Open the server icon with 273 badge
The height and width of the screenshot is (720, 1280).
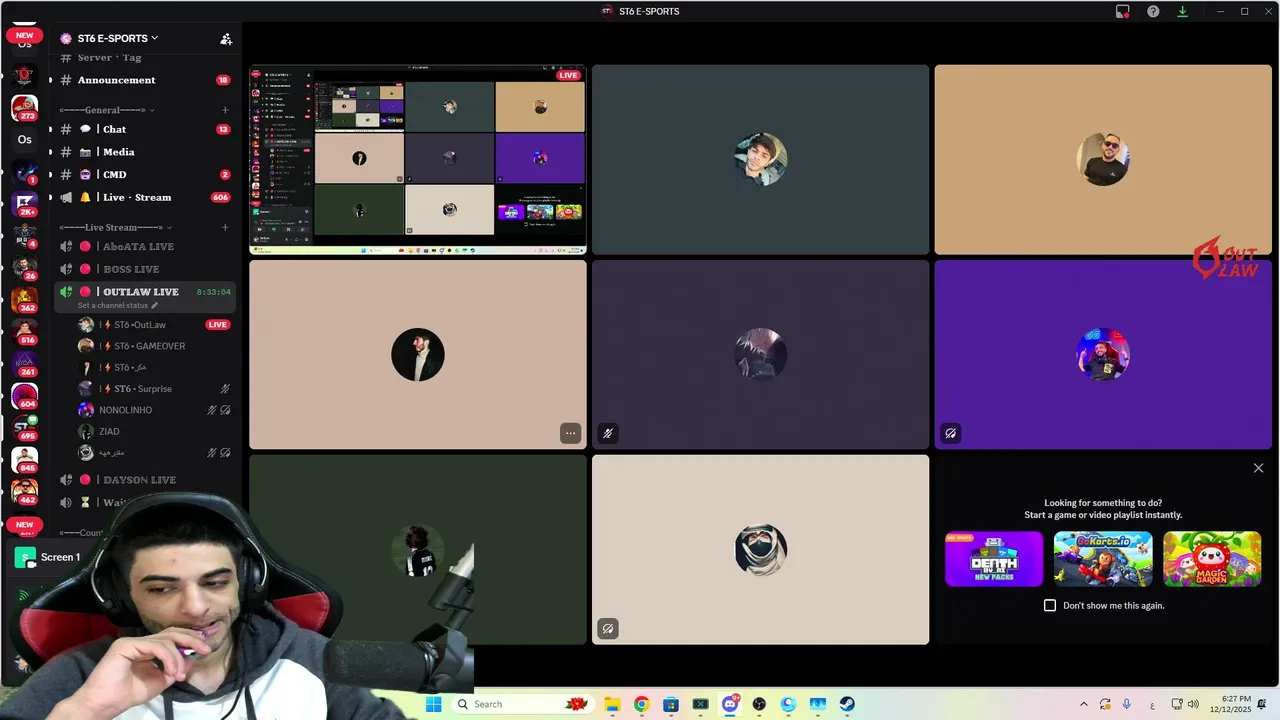(24, 107)
